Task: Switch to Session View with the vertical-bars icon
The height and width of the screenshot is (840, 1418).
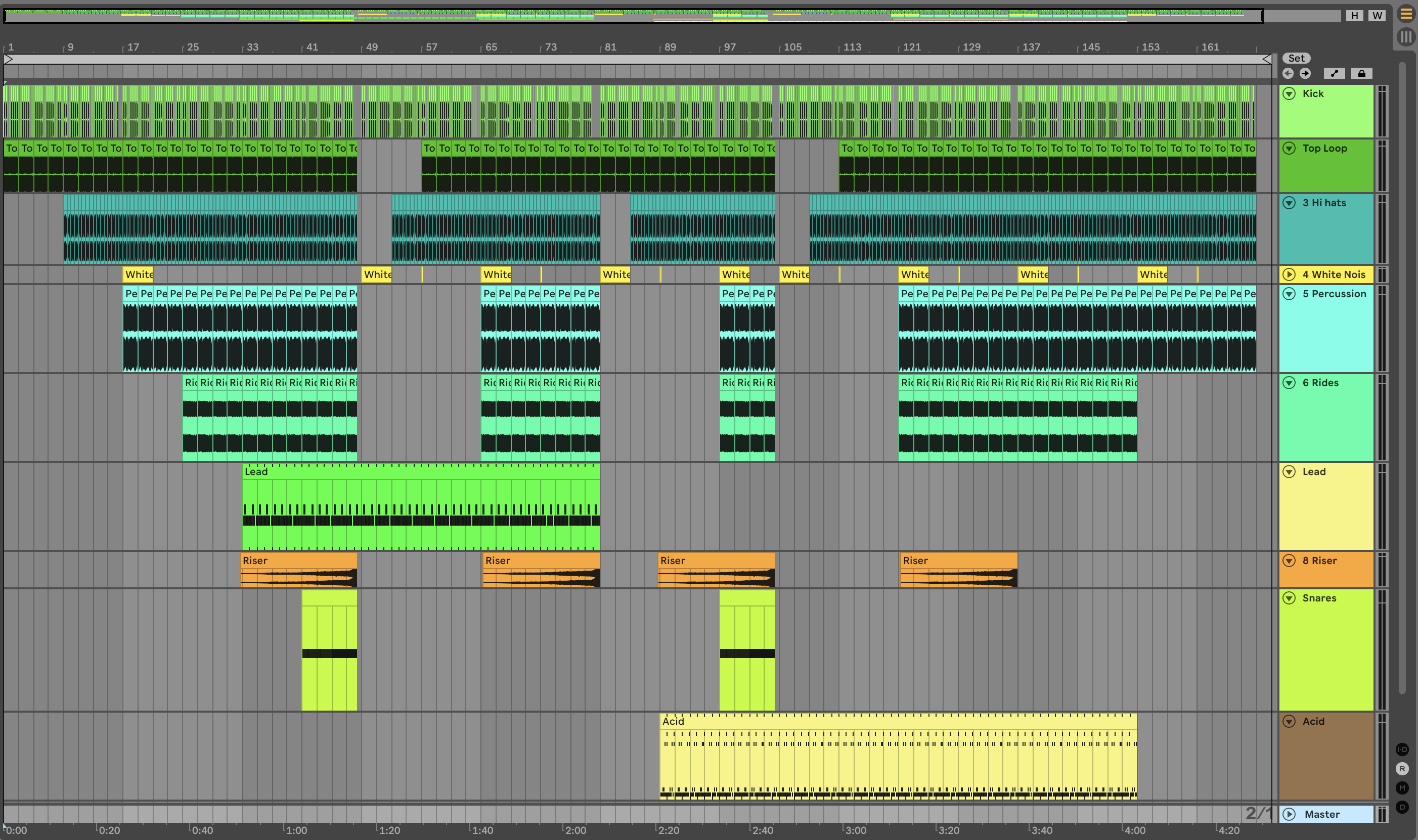Action: [x=1406, y=37]
